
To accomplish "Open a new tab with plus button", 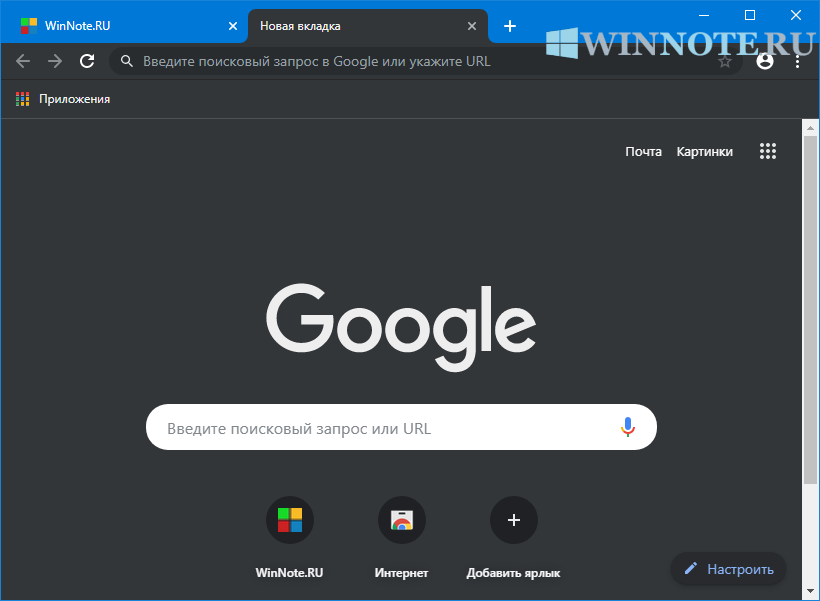I will coord(510,26).
